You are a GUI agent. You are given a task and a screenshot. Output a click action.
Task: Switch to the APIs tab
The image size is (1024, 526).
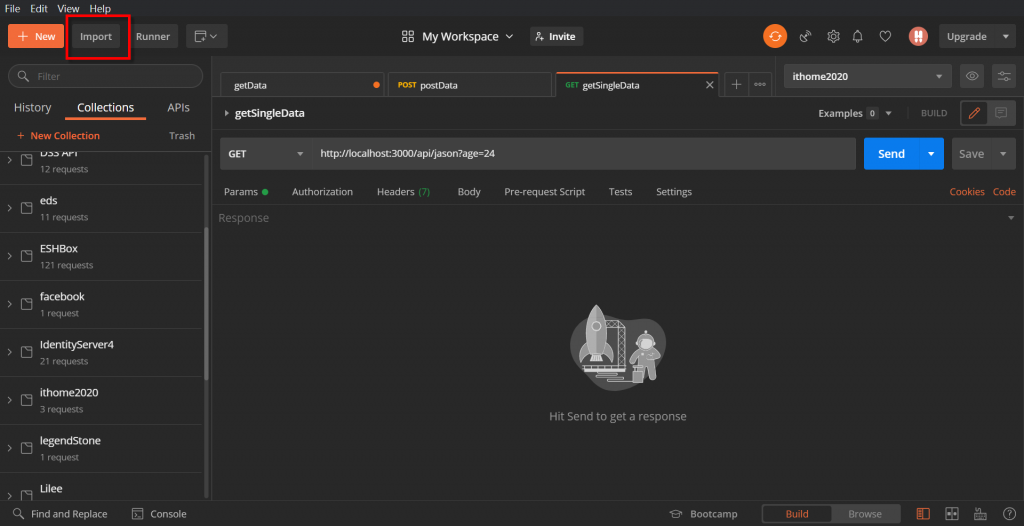(178, 108)
